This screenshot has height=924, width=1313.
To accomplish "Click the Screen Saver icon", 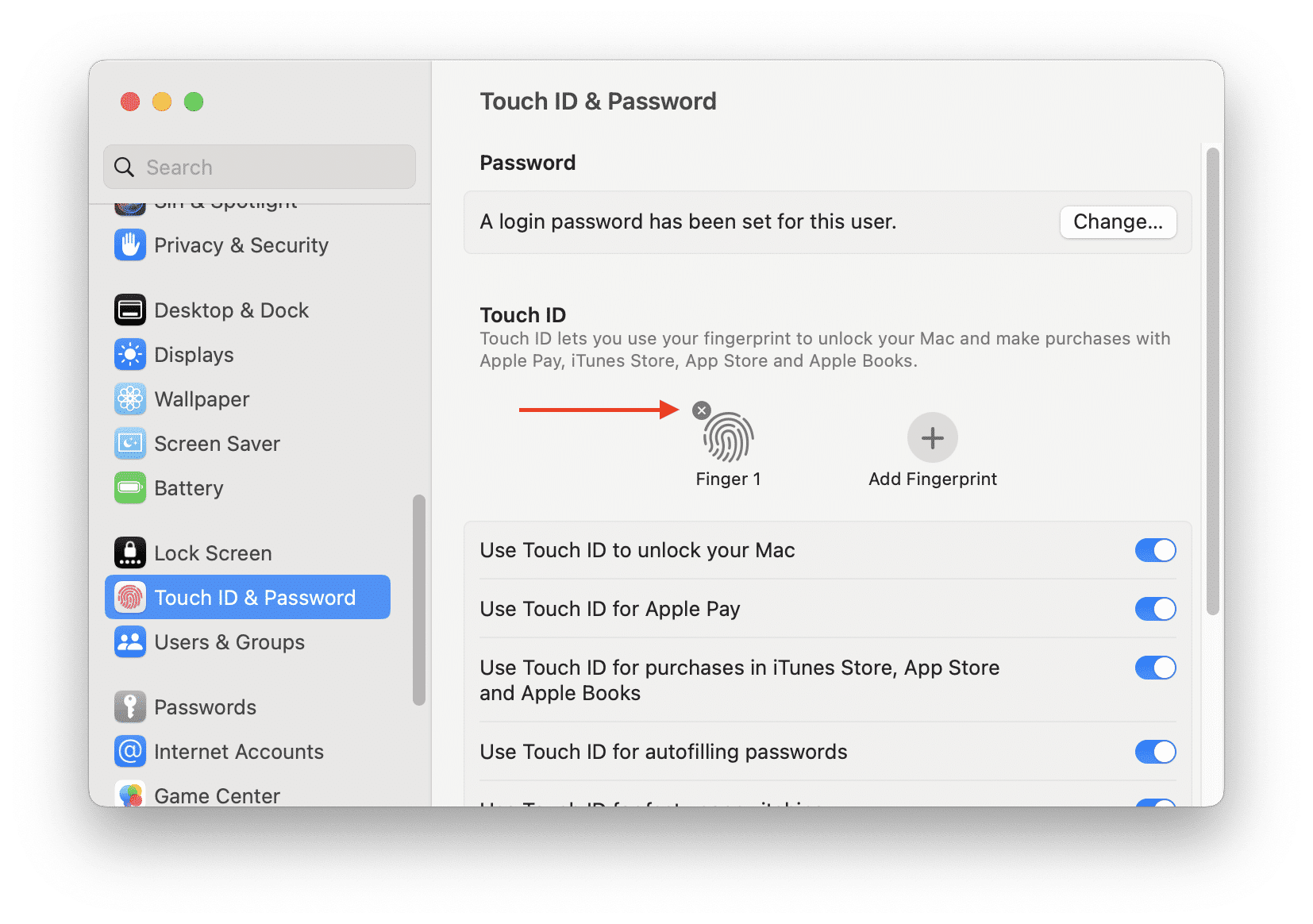I will click(130, 444).
